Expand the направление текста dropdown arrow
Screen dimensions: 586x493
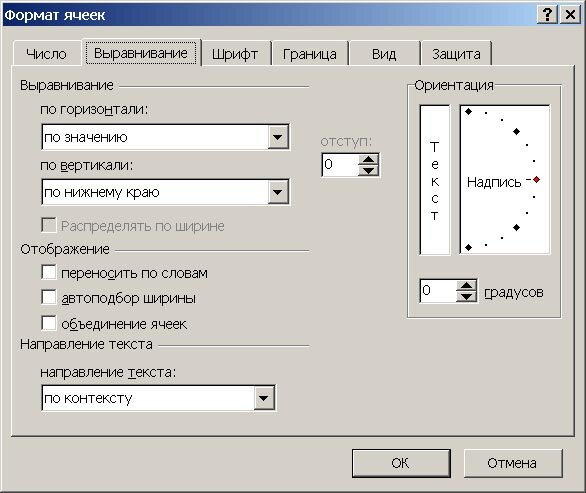point(264,398)
